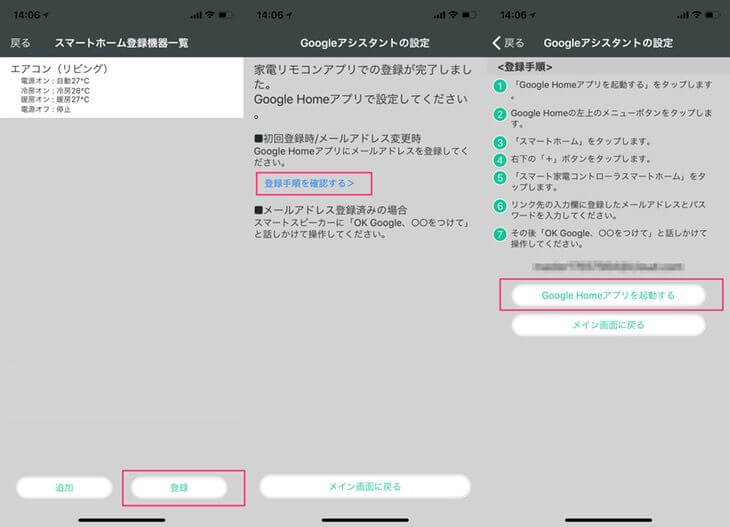Click the 暖房オン：暖房27°C line
Image resolution: width=730 pixels, height=527 pixels.
point(55,100)
